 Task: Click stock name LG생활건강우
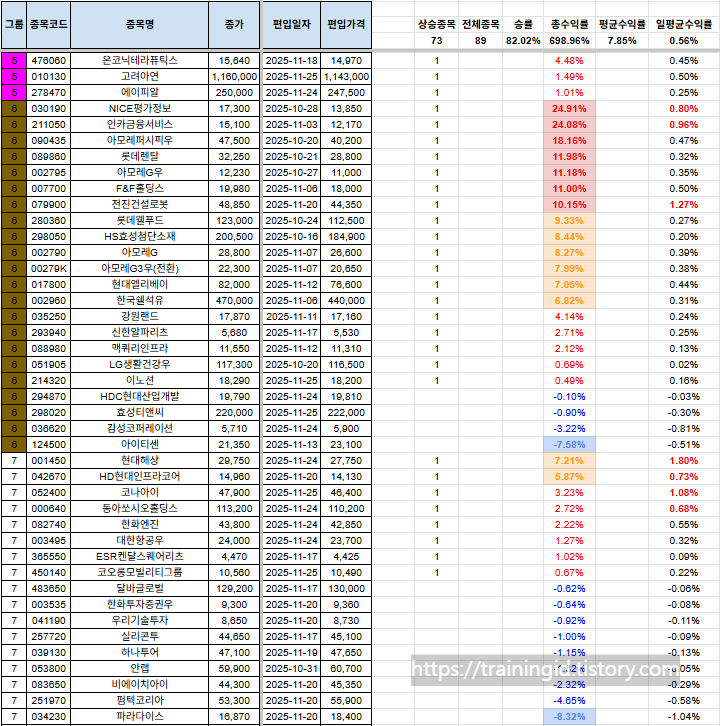pyautogui.click(x=139, y=365)
